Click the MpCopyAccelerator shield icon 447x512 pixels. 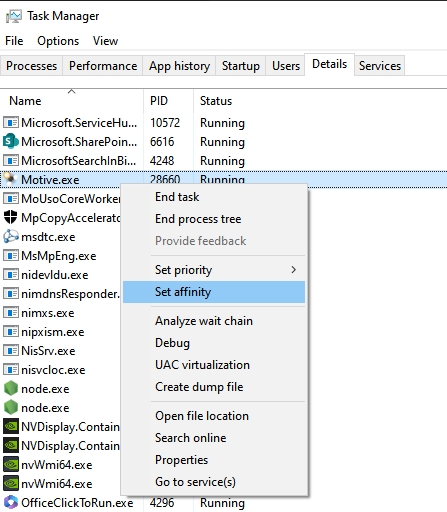(x=10, y=217)
